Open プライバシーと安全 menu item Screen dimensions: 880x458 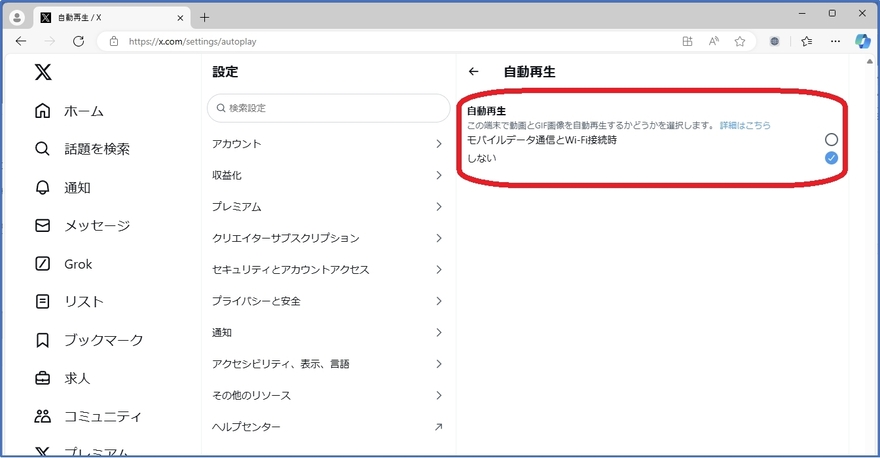[x=328, y=301]
